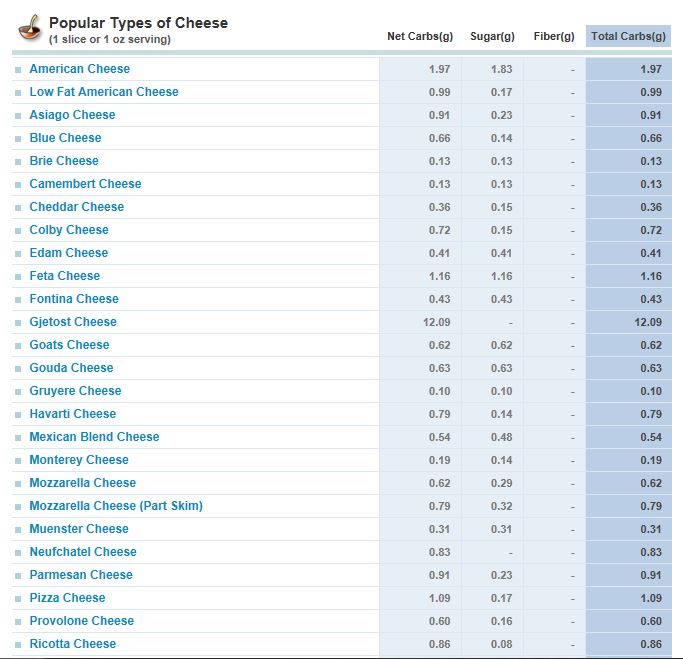View the Cheddar Cheese details
683x659 pixels.
pos(77,207)
